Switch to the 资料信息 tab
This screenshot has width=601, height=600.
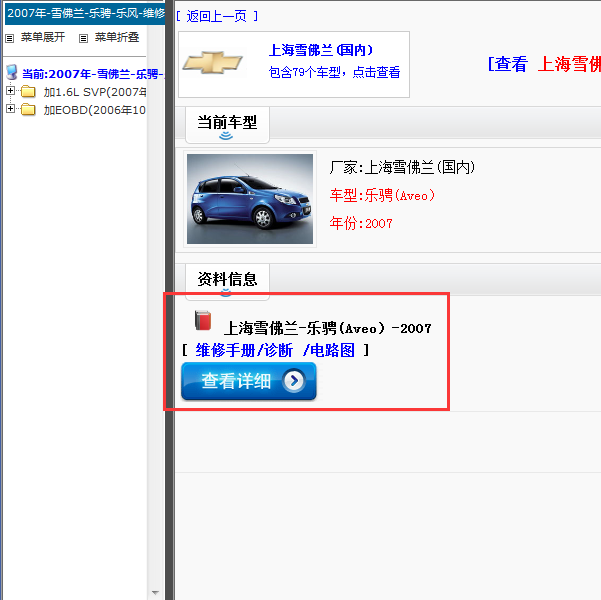point(227,281)
